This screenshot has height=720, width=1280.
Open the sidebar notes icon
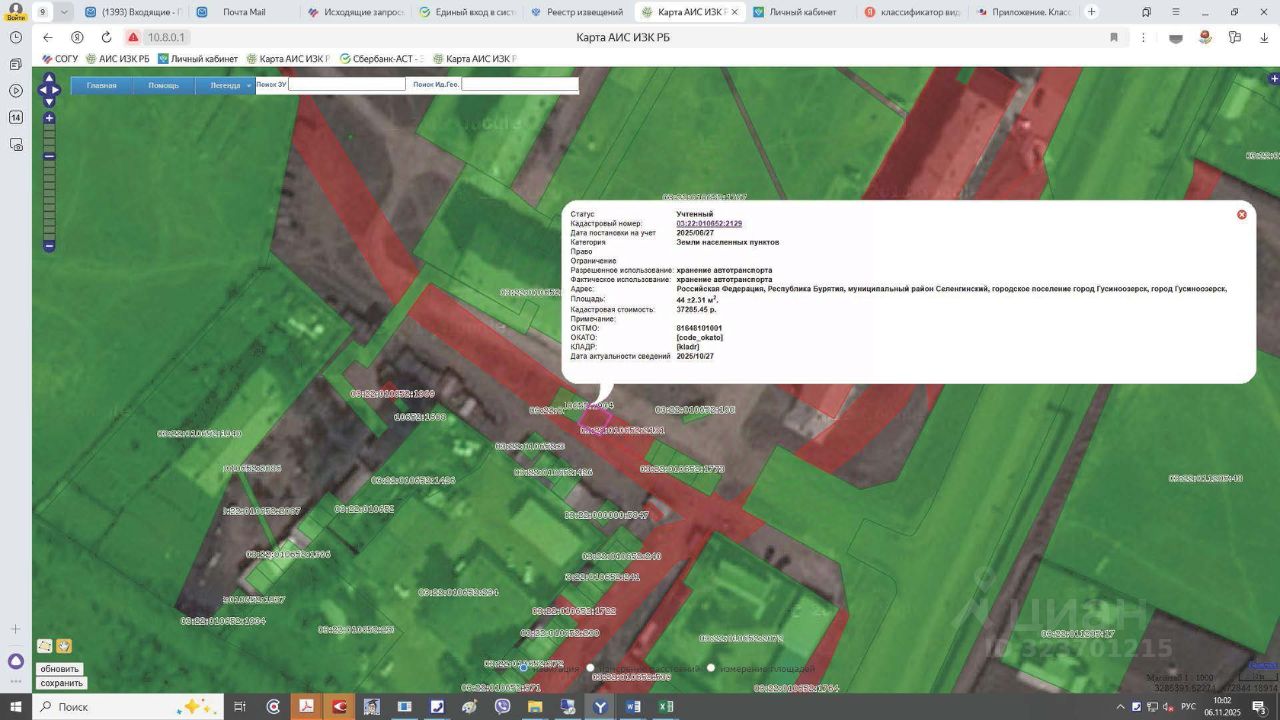(16, 64)
